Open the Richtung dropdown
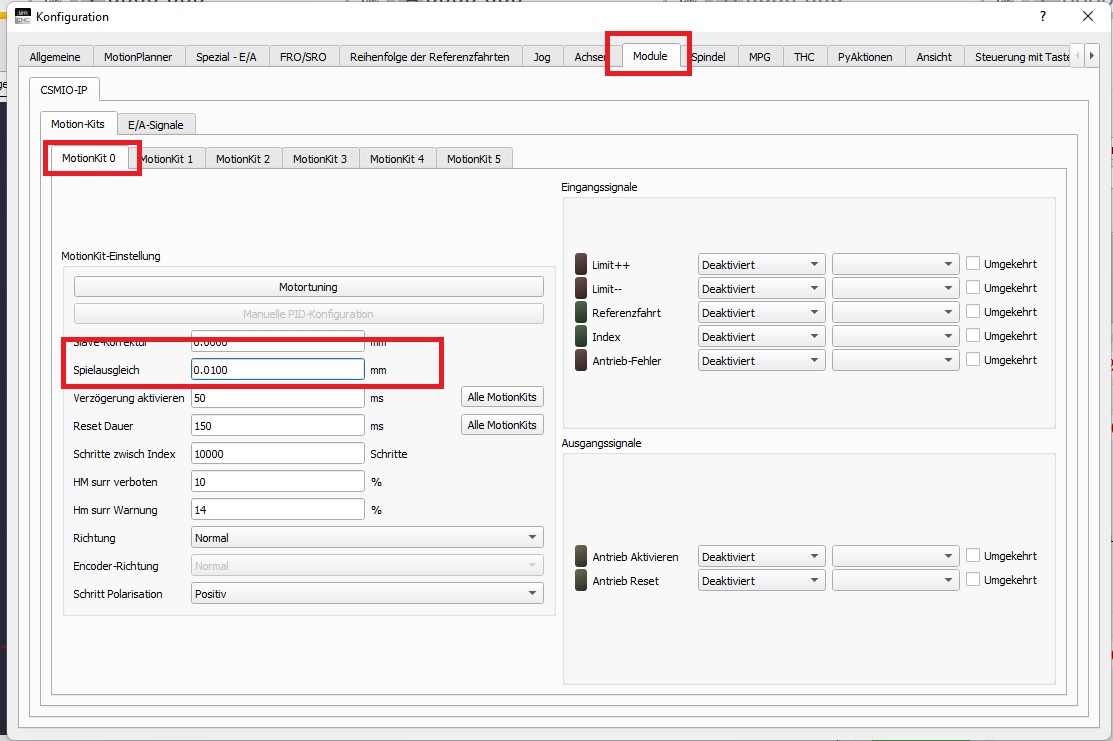This screenshot has width=1113, height=741. click(x=367, y=538)
